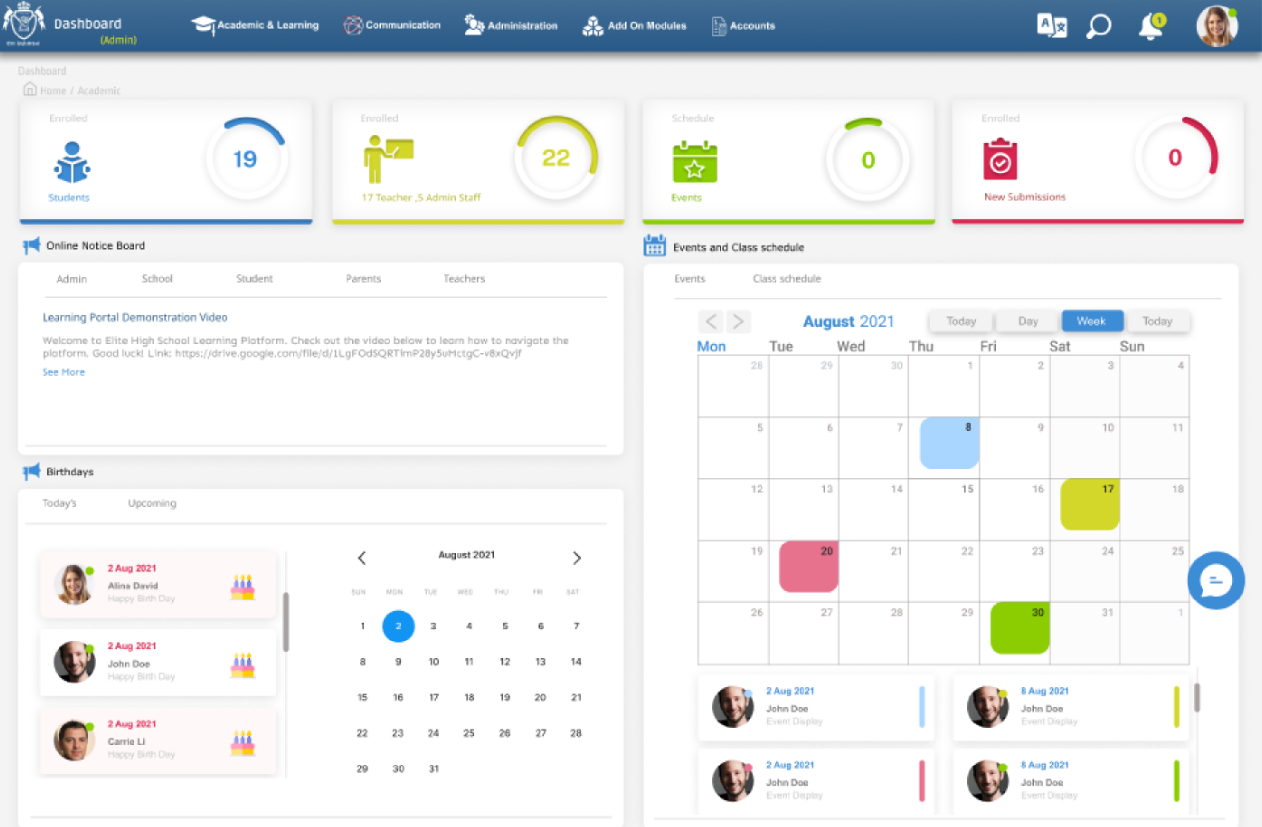
Task: Click the 'New Submissions' label
Action: click(1025, 197)
